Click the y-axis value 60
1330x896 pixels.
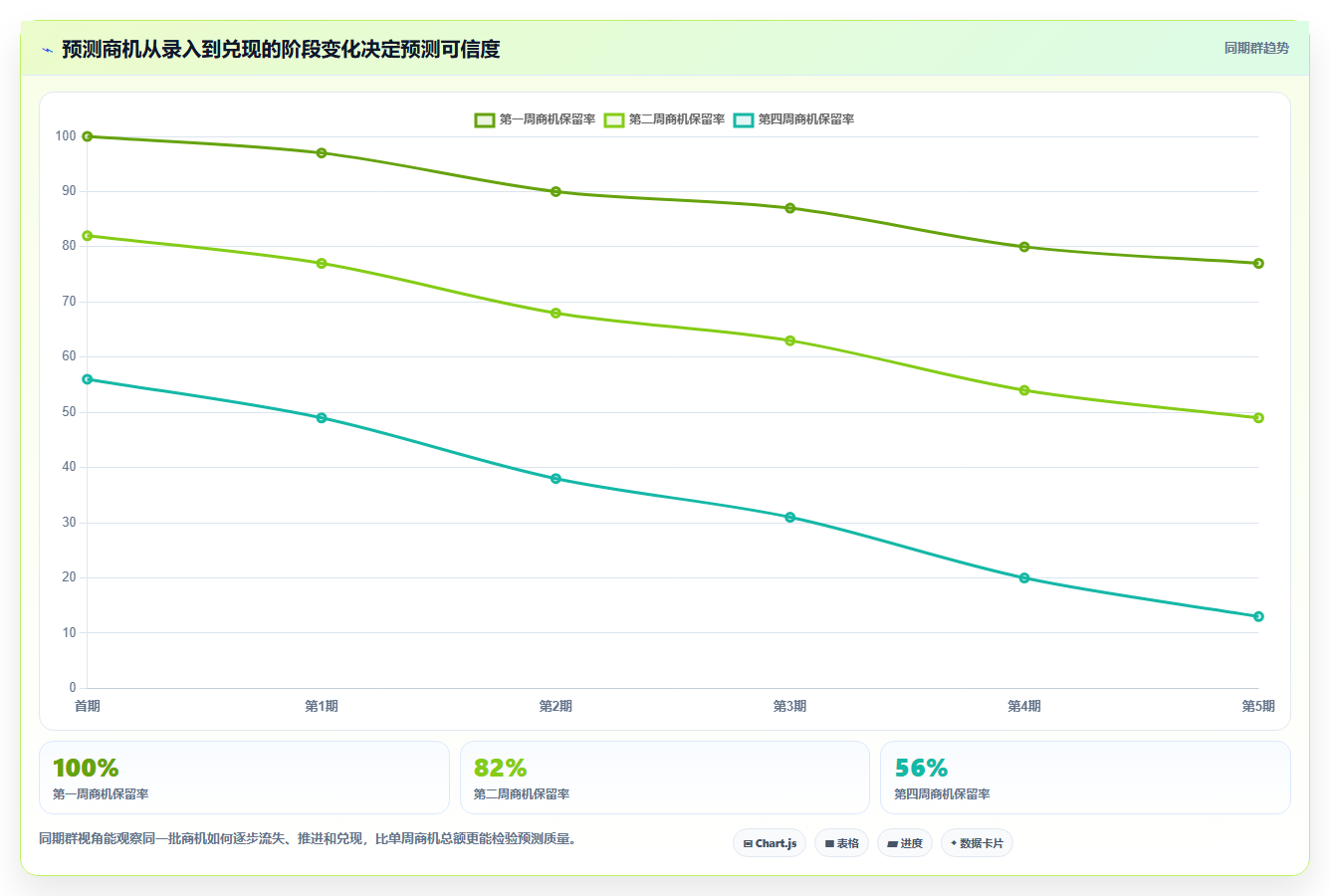[69, 356]
